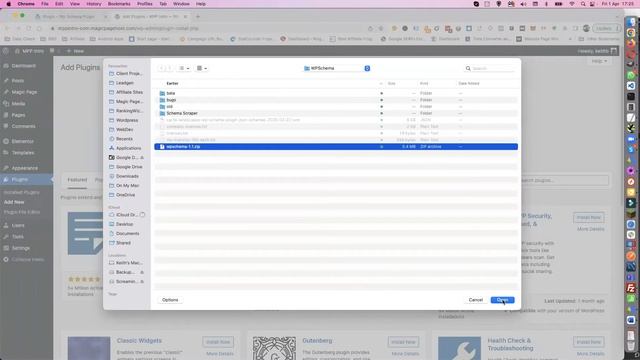Image resolution: width=640 pixels, height=360 pixels.
Task: Select WebDev folder in sidebar
Action: coord(121,129)
